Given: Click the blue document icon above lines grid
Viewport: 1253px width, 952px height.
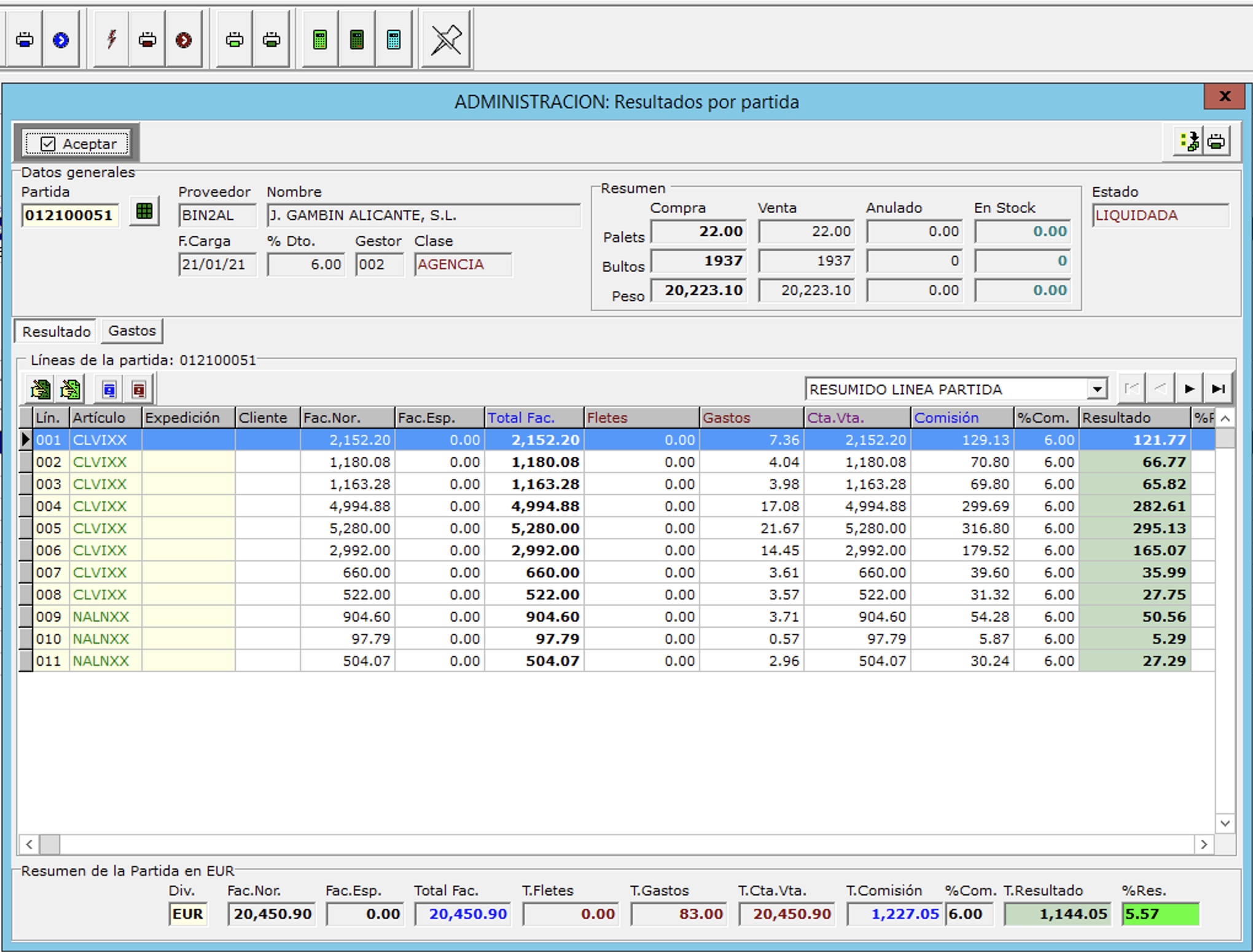Looking at the screenshot, I should pyautogui.click(x=109, y=389).
